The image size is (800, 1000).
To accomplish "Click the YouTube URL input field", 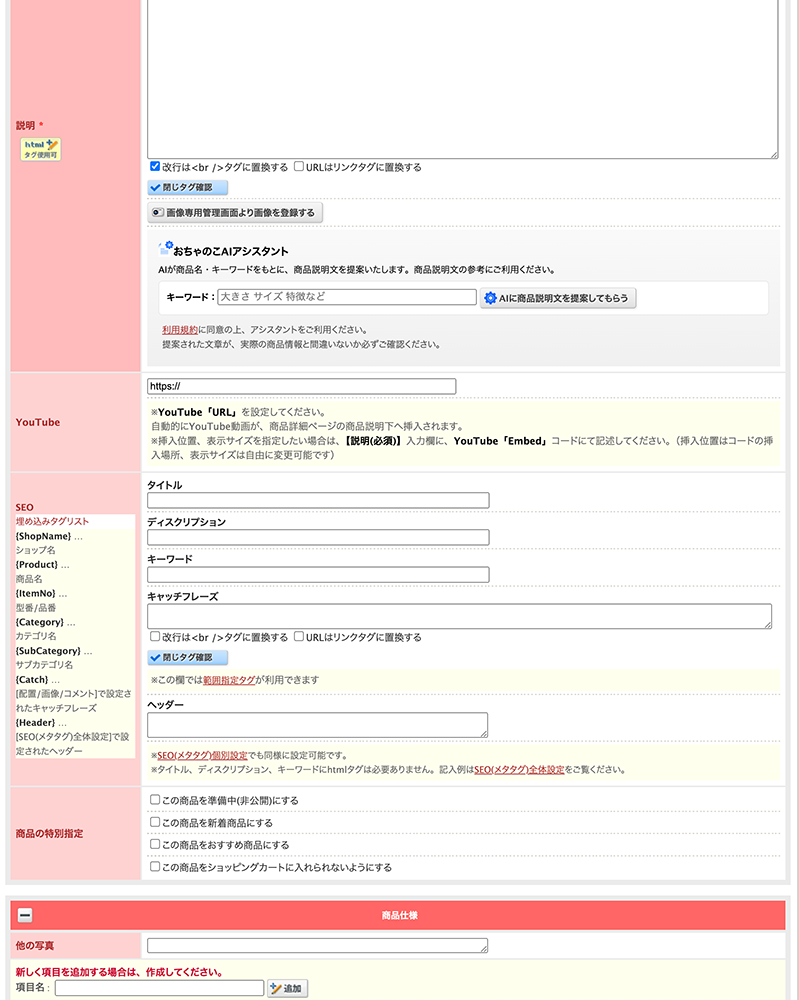I will pyautogui.click(x=302, y=386).
